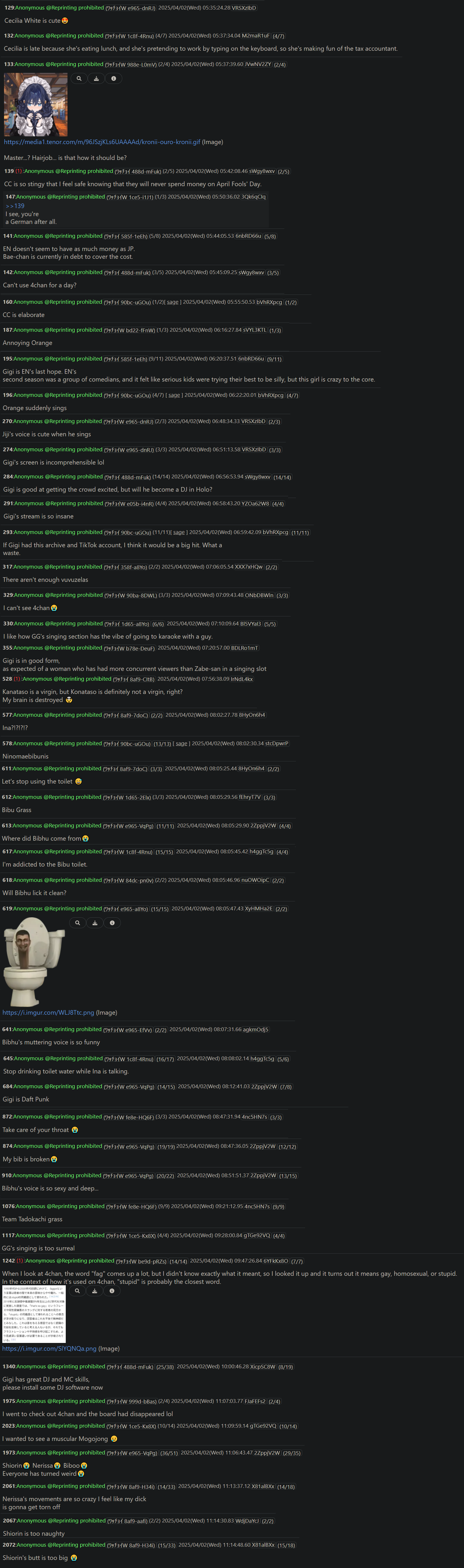The image size is (464, 1568).
Task: Download the toilet image in post 619
Action: tap(95, 923)
